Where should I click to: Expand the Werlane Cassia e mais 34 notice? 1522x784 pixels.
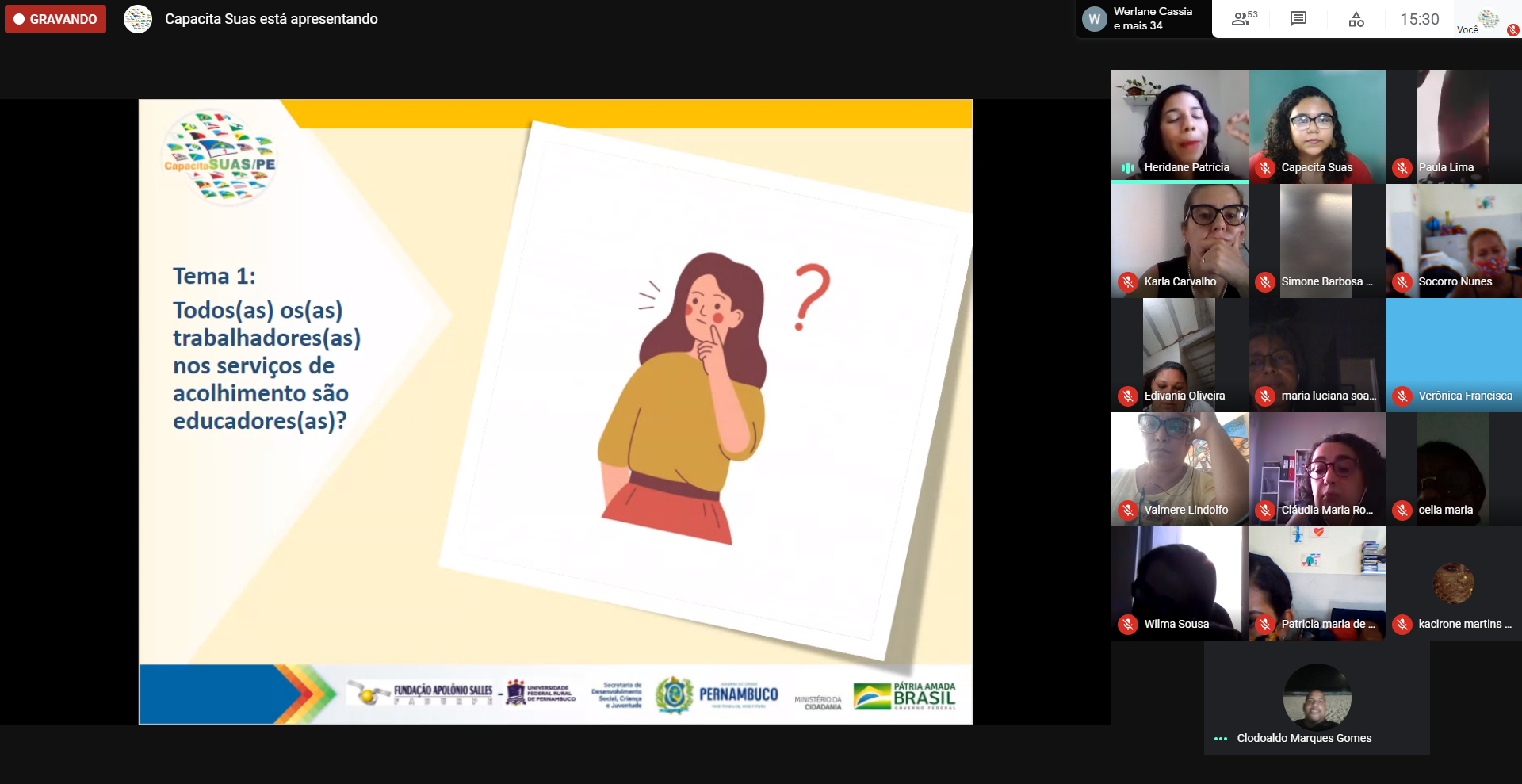pos(1152,18)
